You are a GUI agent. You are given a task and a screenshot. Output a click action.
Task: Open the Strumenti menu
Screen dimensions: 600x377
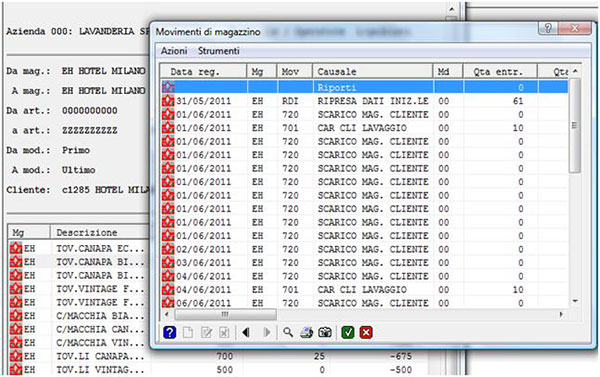coord(218,51)
